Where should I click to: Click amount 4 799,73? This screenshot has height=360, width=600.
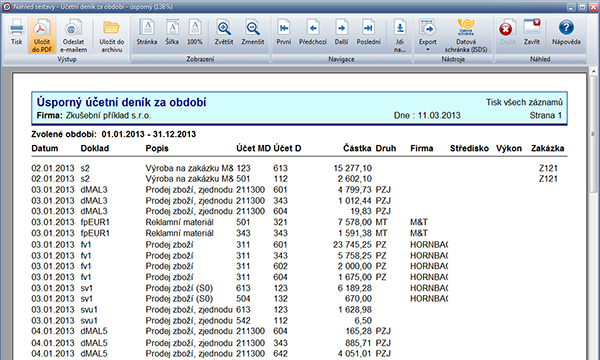(355, 190)
